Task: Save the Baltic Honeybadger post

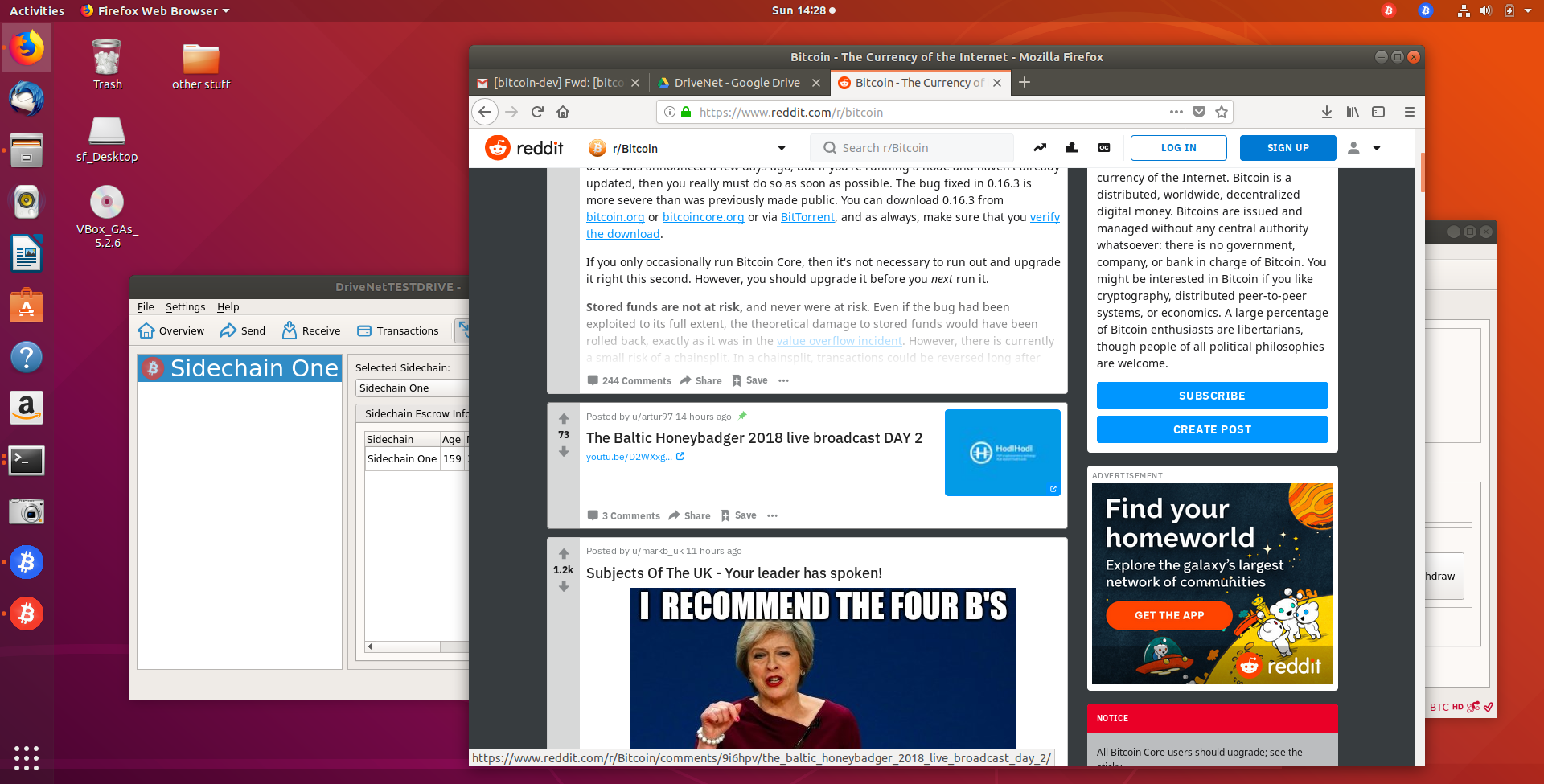Action: pos(739,515)
